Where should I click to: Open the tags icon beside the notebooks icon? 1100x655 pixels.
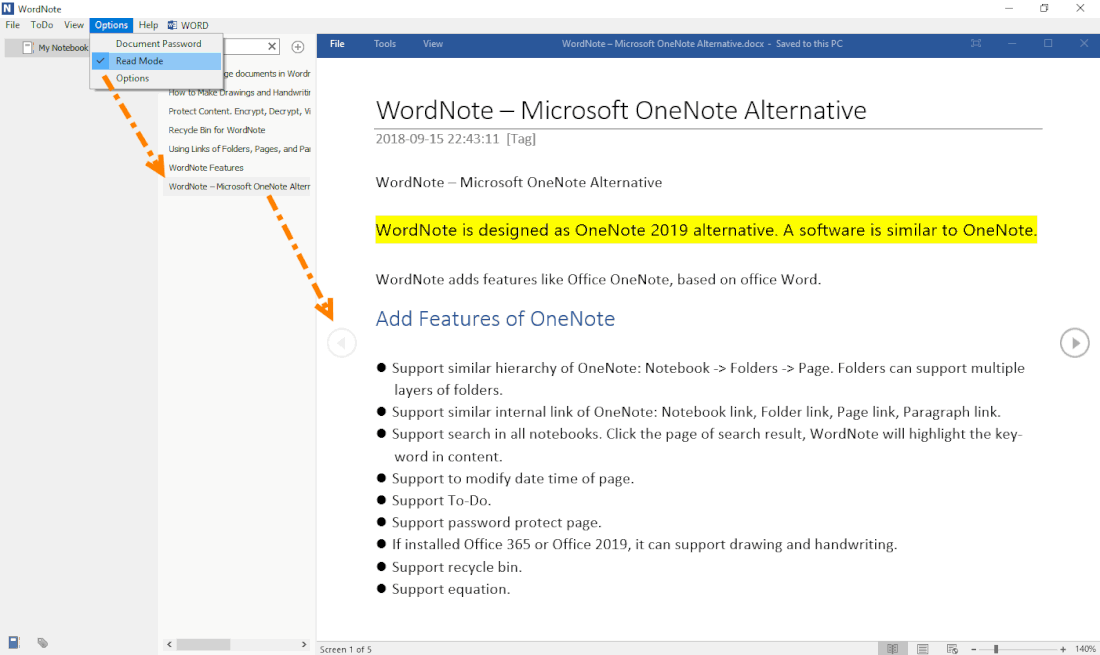click(x=43, y=642)
